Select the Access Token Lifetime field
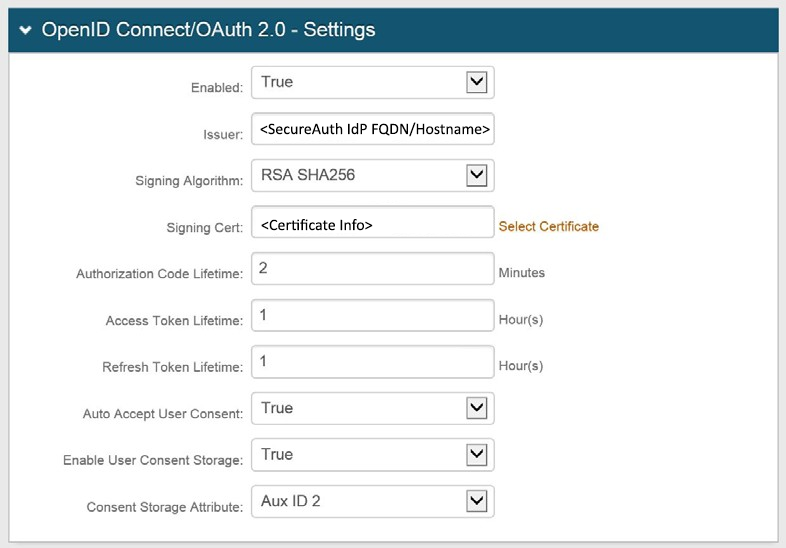This screenshot has height=548, width=786. (373, 316)
